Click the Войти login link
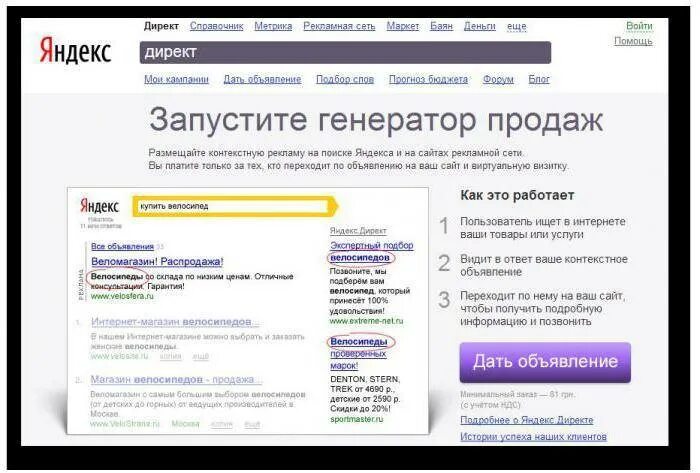Image resolution: width=700 pixels, height=473 pixels. click(x=639, y=25)
